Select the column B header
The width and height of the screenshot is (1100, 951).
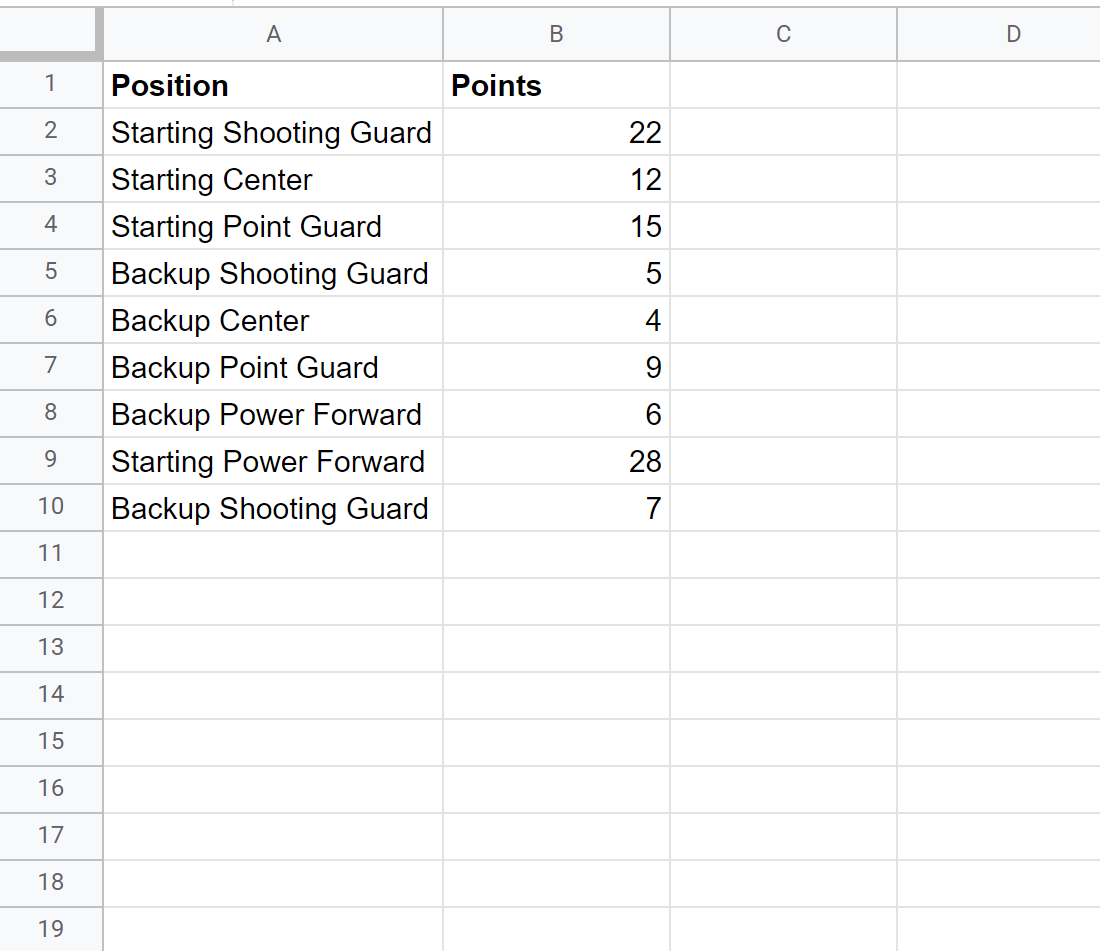[556, 35]
